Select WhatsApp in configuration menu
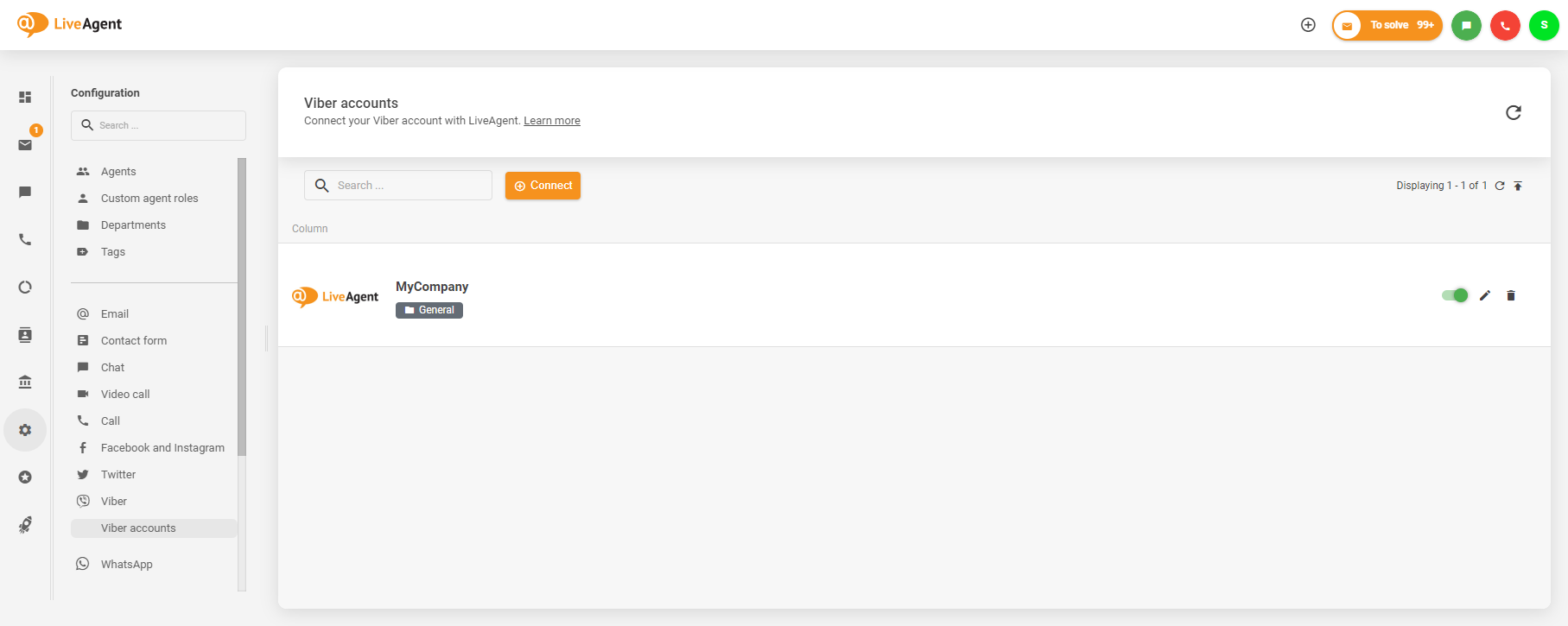 coord(126,564)
